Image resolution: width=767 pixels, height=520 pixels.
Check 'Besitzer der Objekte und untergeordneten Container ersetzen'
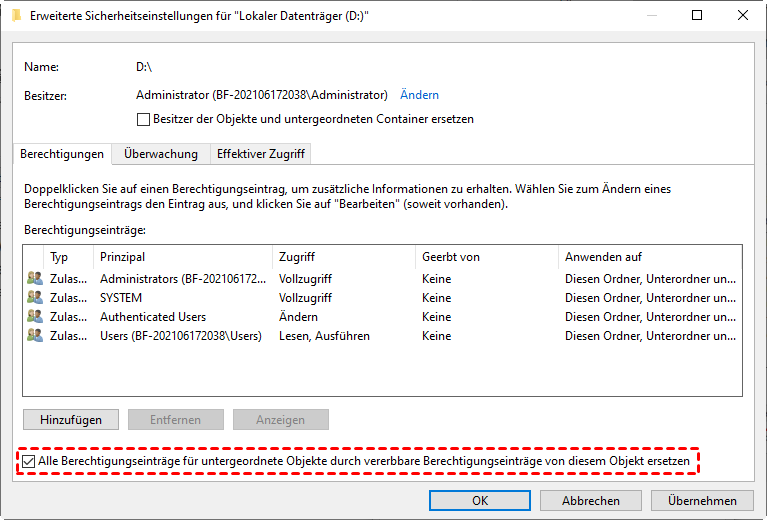click(x=143, y=119)
